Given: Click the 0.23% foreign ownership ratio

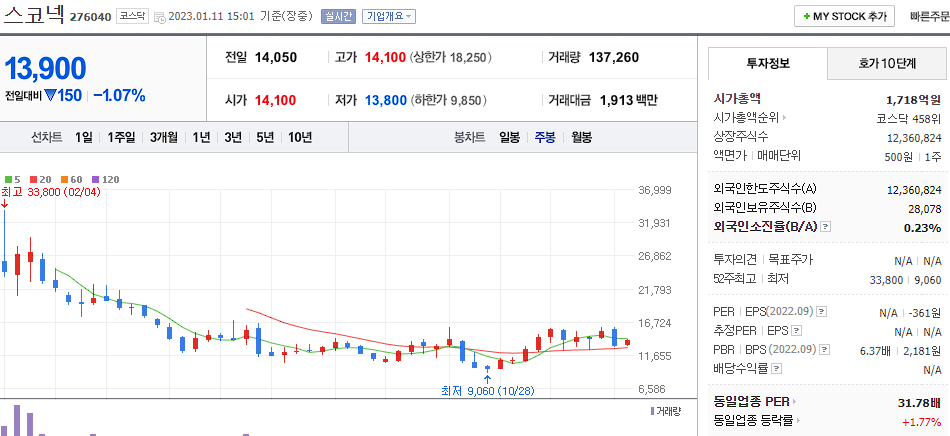Looking at the screenshot, I should (x=923, y=228).
